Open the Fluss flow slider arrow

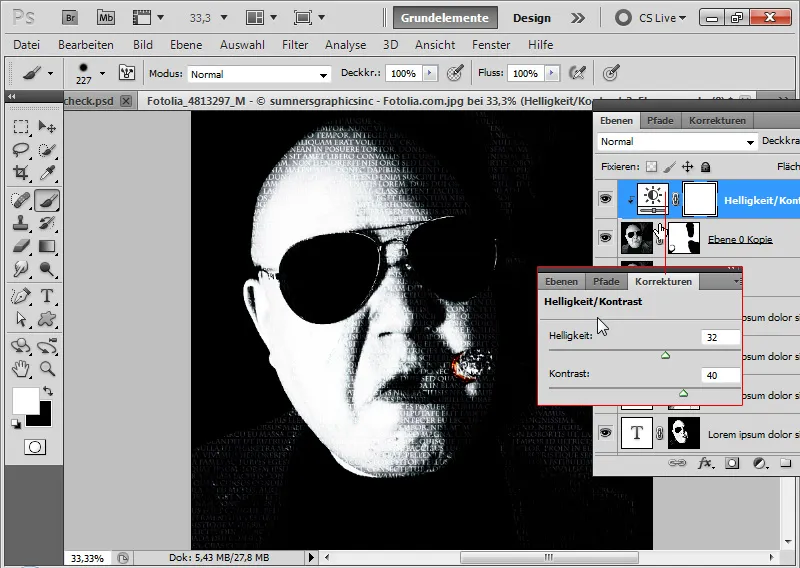(x=551, y=73)
